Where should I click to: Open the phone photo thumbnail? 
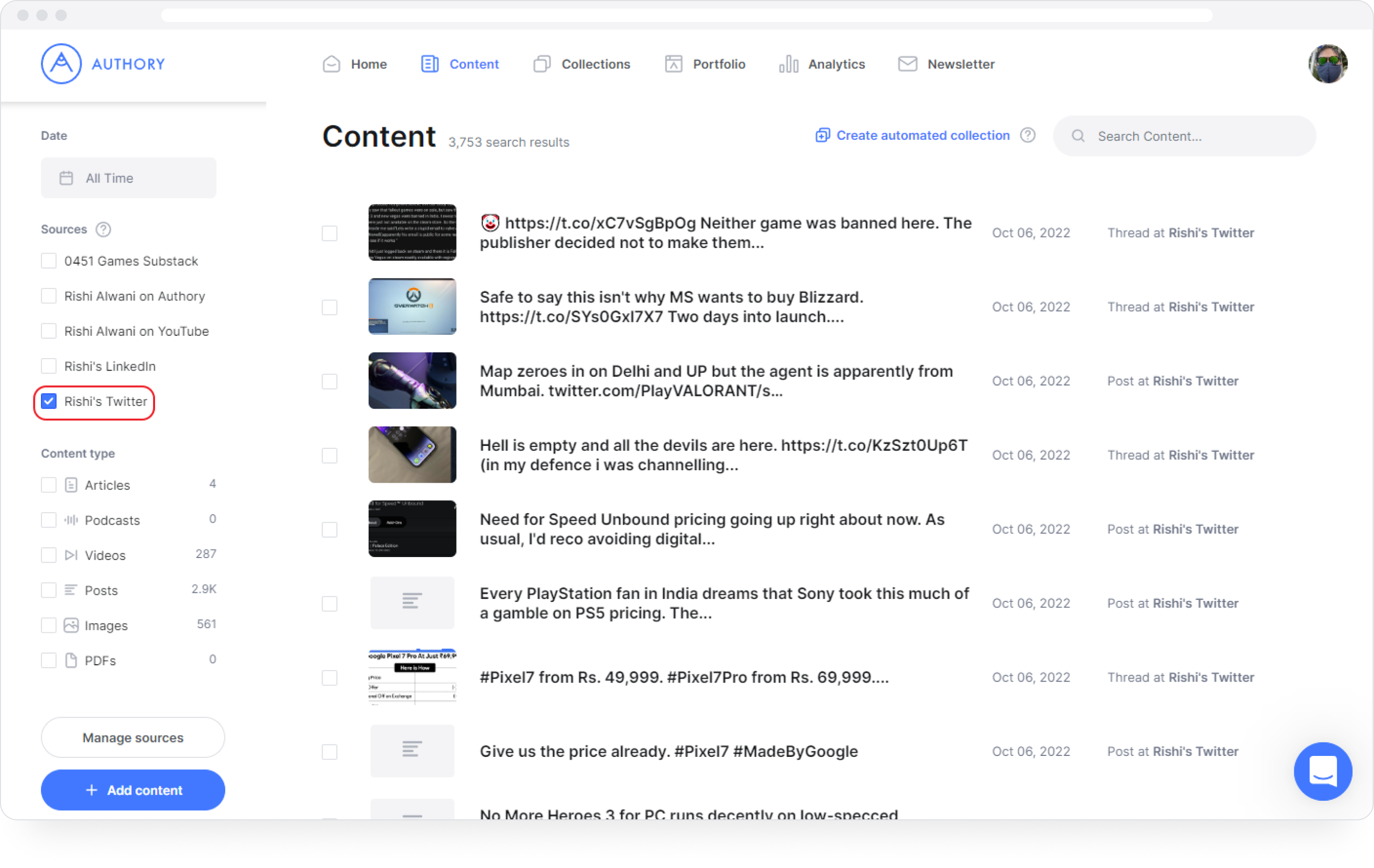[412, 455]
